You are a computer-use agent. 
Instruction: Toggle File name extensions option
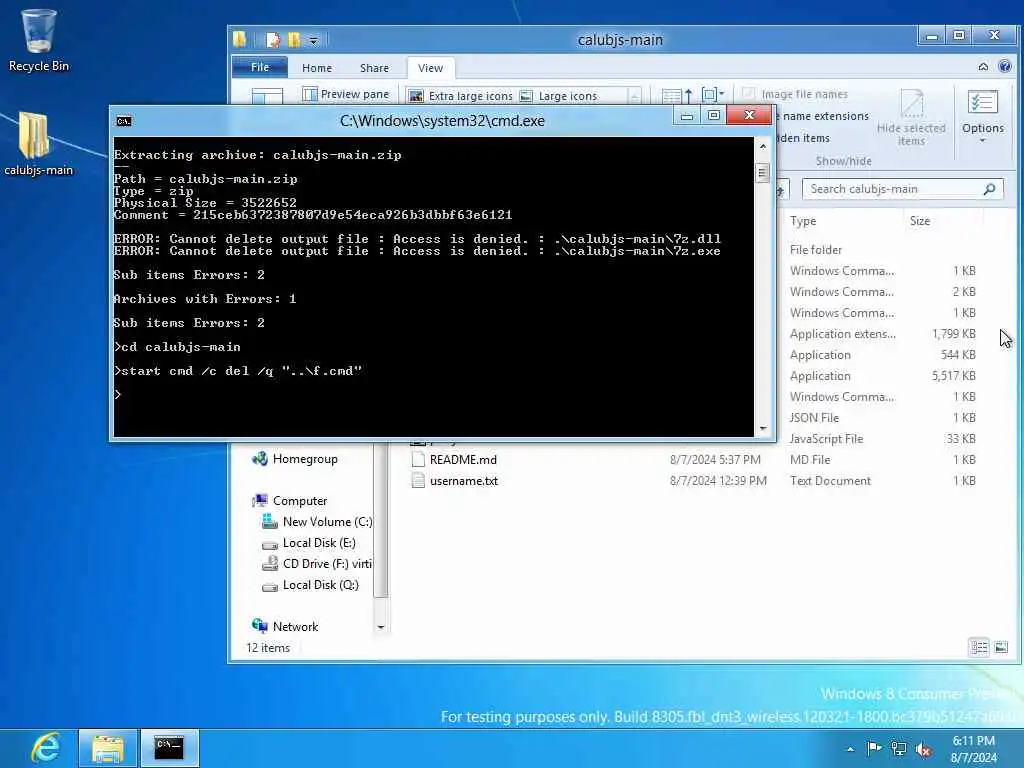[822, 116]
